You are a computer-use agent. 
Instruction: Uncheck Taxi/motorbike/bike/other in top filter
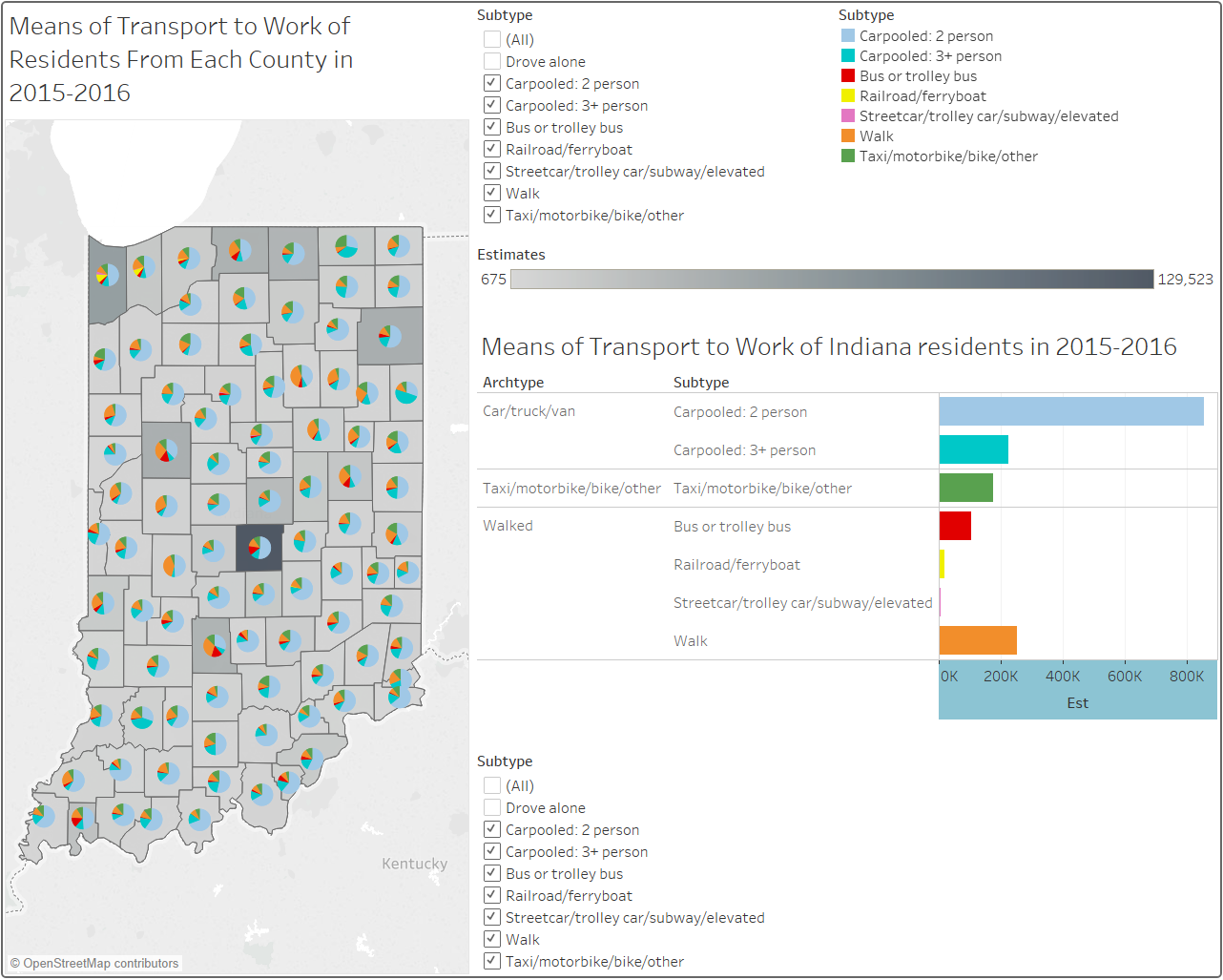click(492, 215)
